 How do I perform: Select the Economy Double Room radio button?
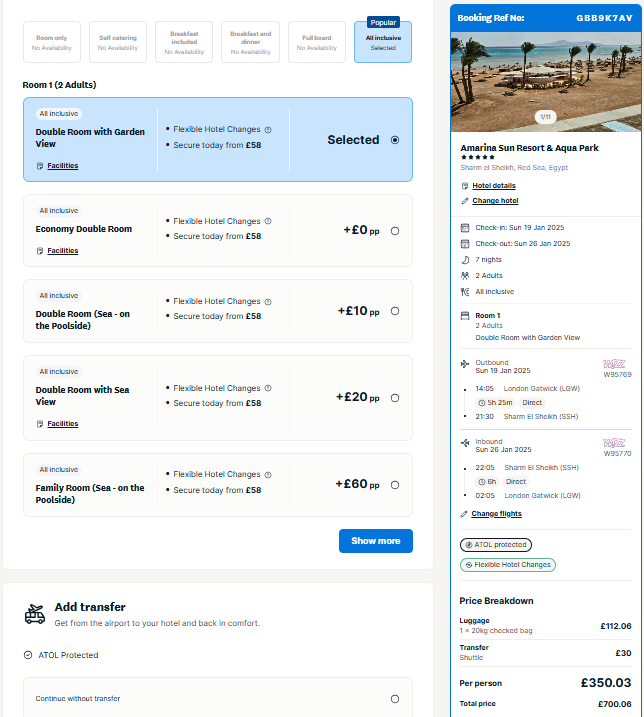pos(395,231)
